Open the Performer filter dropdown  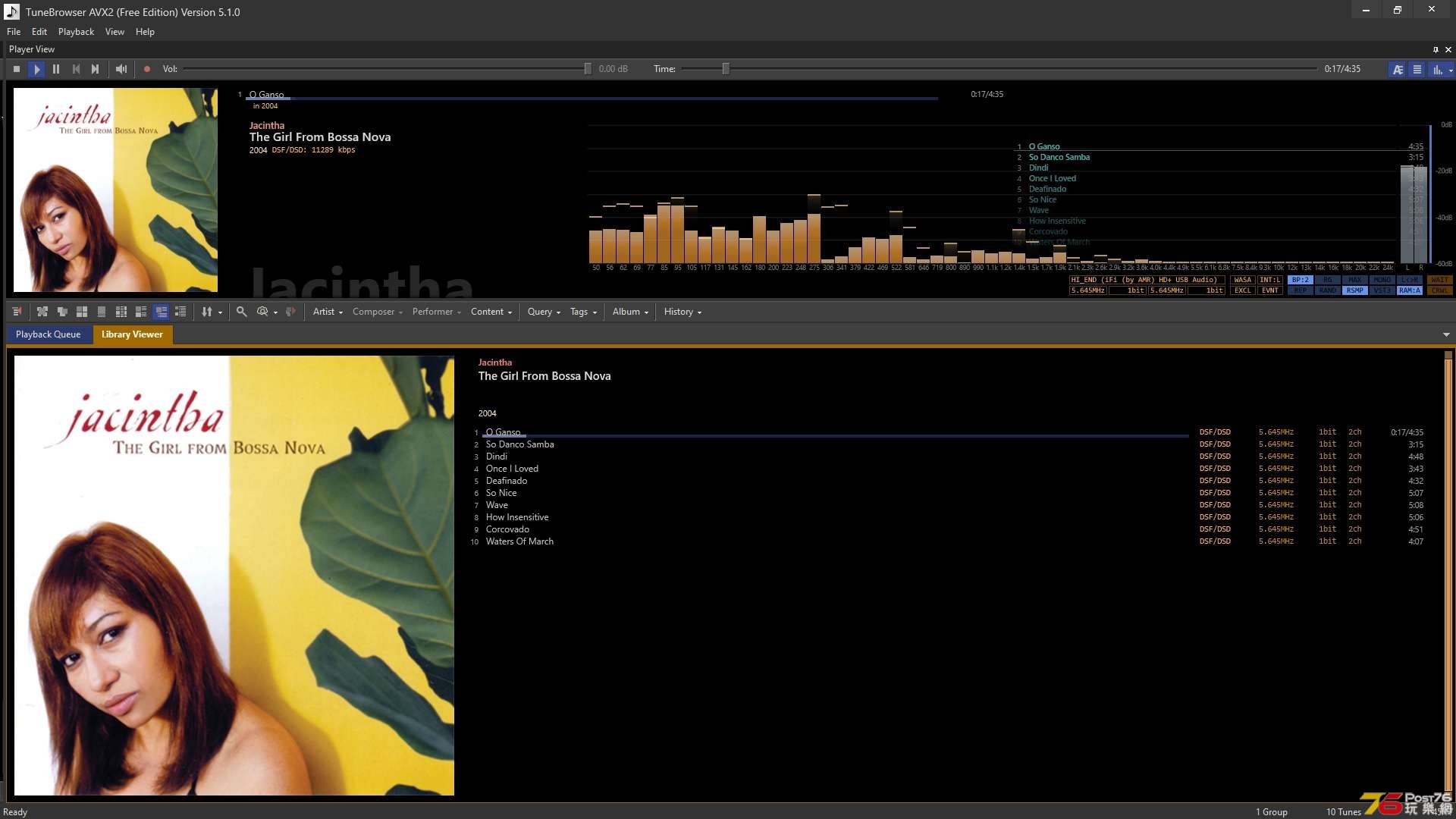[x=436, y=312]
